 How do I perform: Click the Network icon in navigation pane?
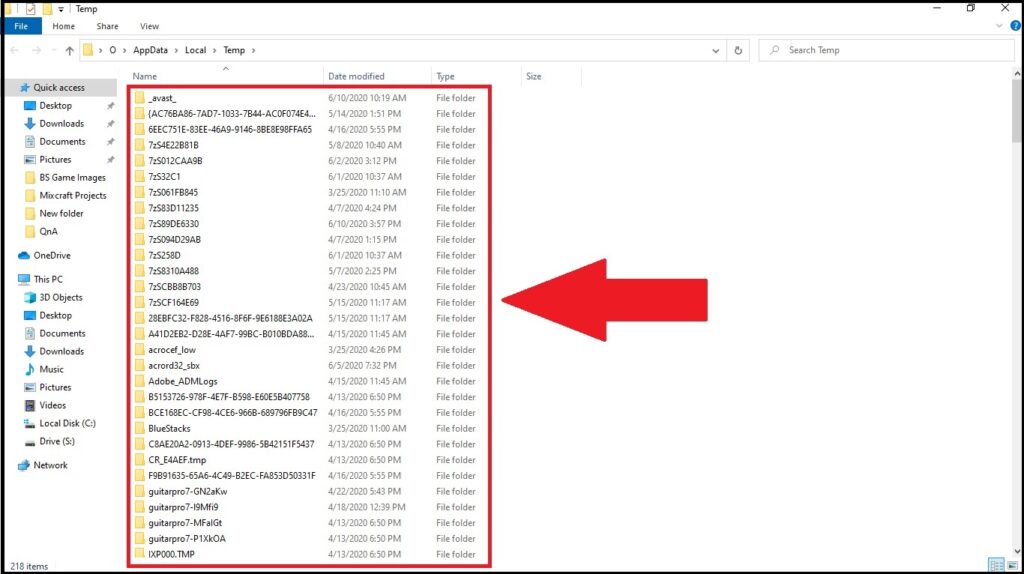coord(24,465)
